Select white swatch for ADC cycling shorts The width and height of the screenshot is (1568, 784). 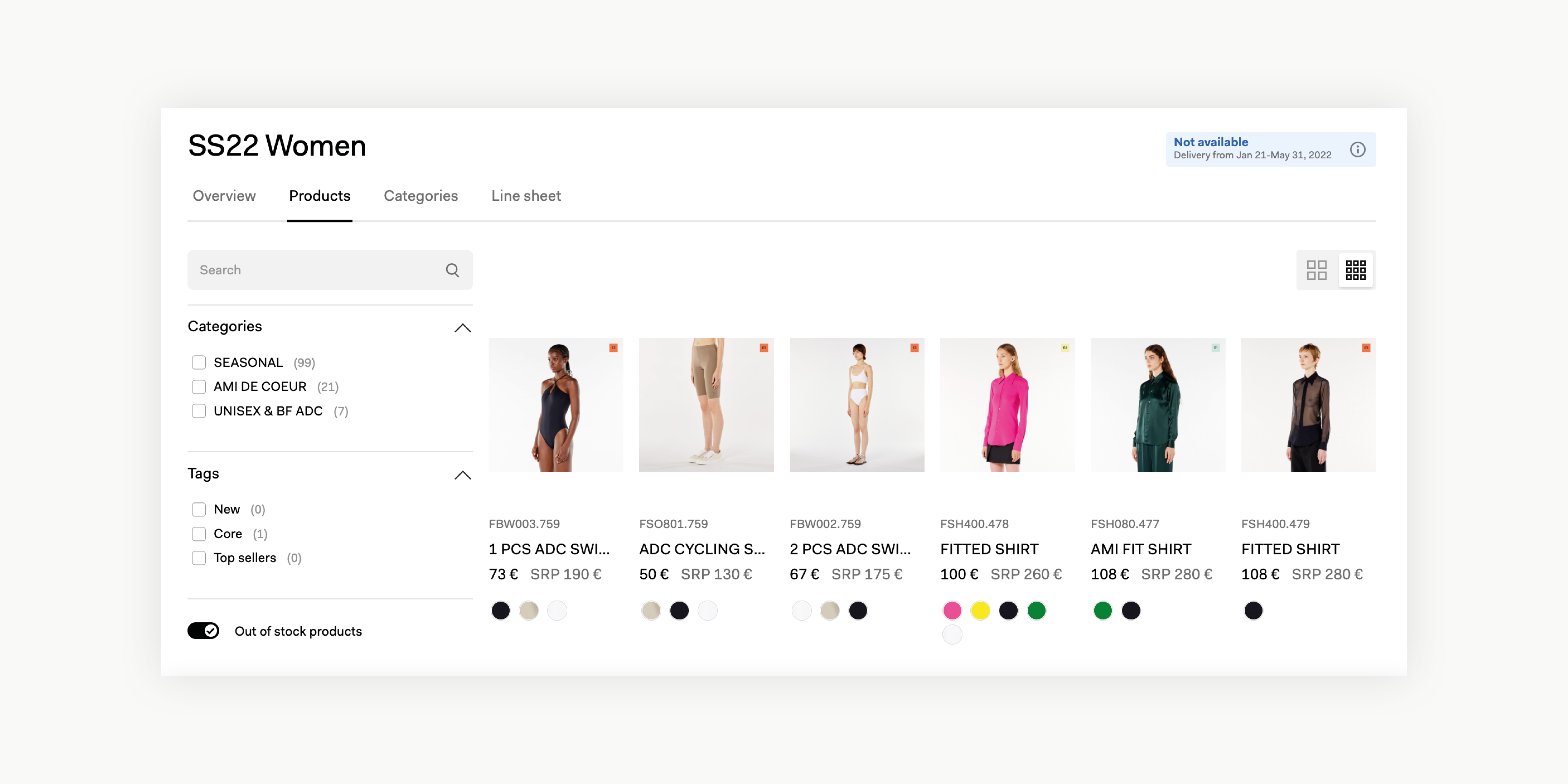[707, 610]
